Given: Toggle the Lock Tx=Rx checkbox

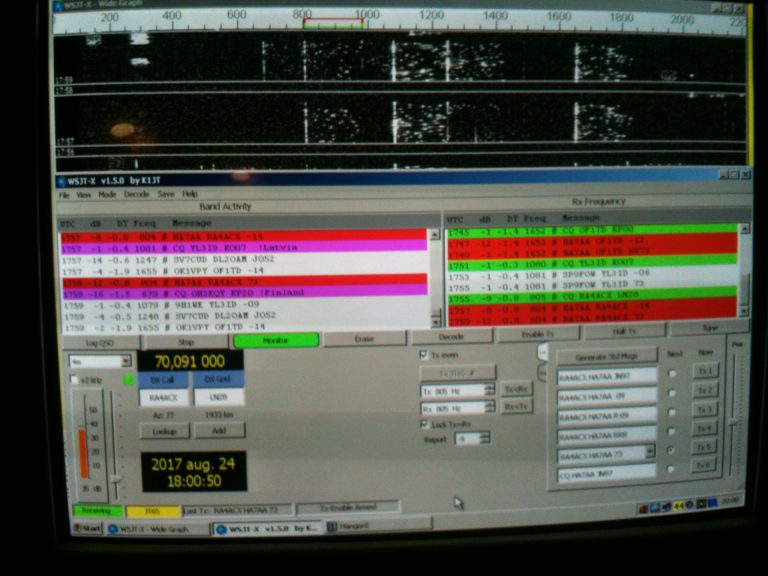Looking at the screenshot, I should 423,424.
